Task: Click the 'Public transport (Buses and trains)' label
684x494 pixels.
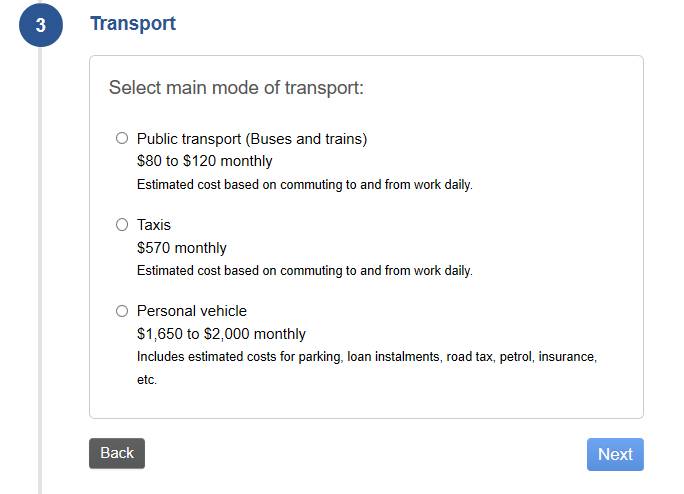Action: [x=252, y=139]
